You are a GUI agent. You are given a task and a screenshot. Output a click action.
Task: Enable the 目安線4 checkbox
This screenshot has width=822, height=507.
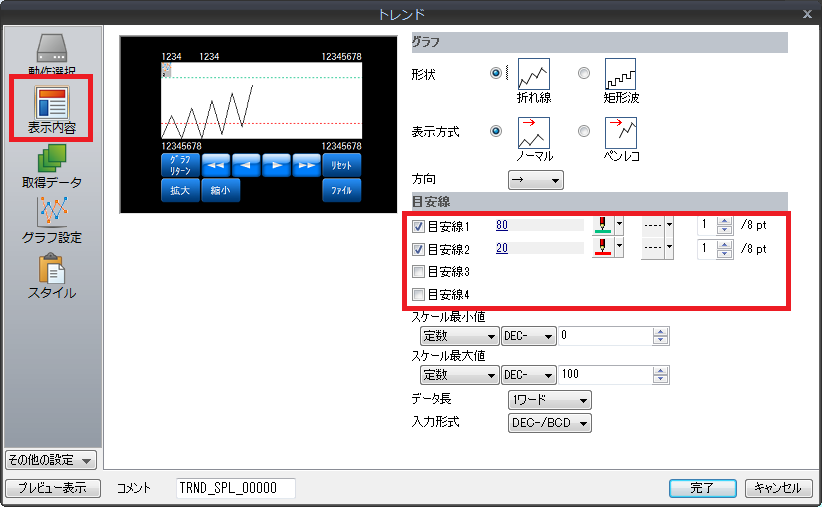coord(419,294)
